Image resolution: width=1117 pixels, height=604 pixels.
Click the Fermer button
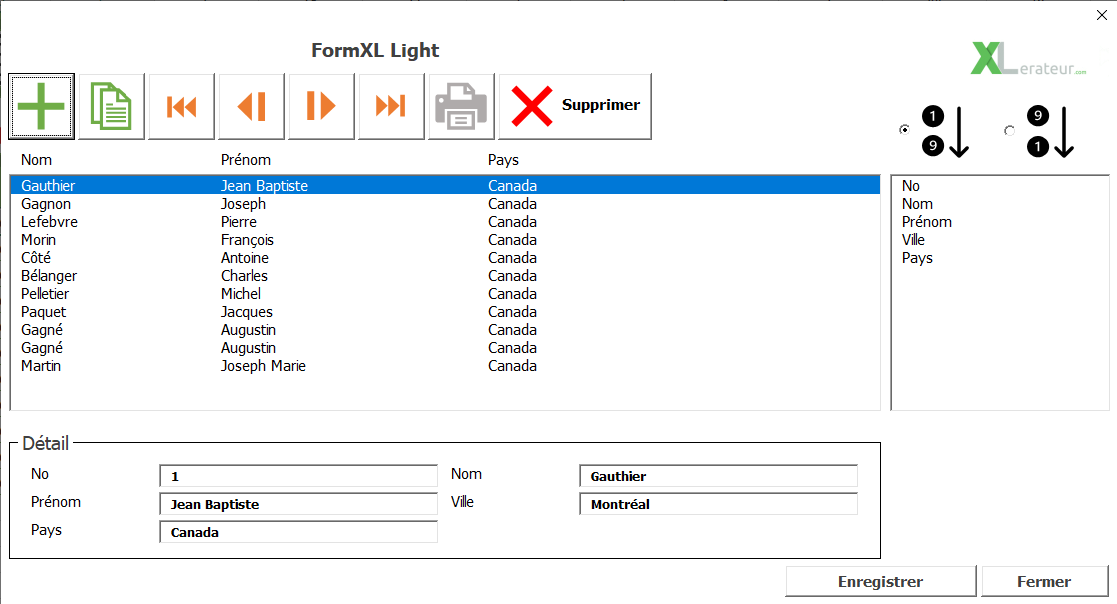click(1044, 581)
